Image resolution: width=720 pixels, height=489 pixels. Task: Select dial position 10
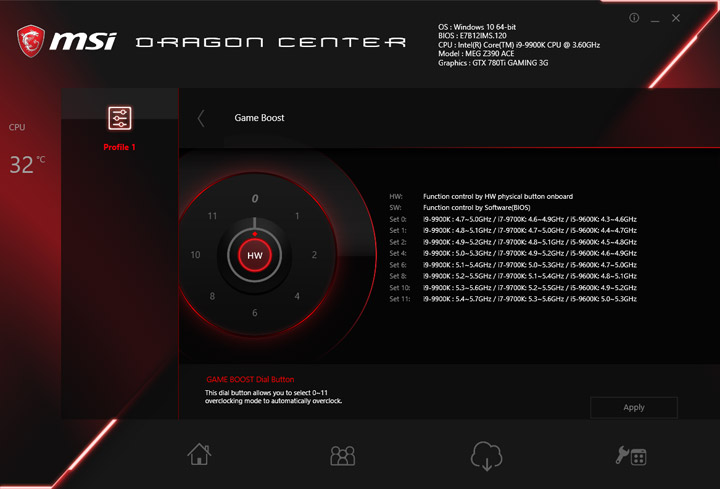(195, 255)
